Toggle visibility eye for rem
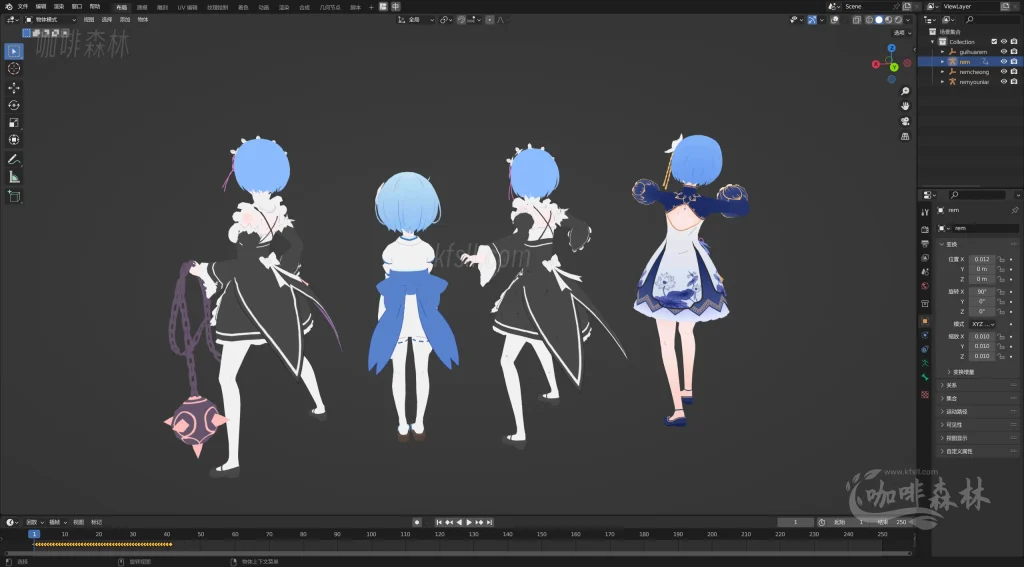Image resolution: width=1024 pixels, height=567 pixels. (x=1004, y=61)
